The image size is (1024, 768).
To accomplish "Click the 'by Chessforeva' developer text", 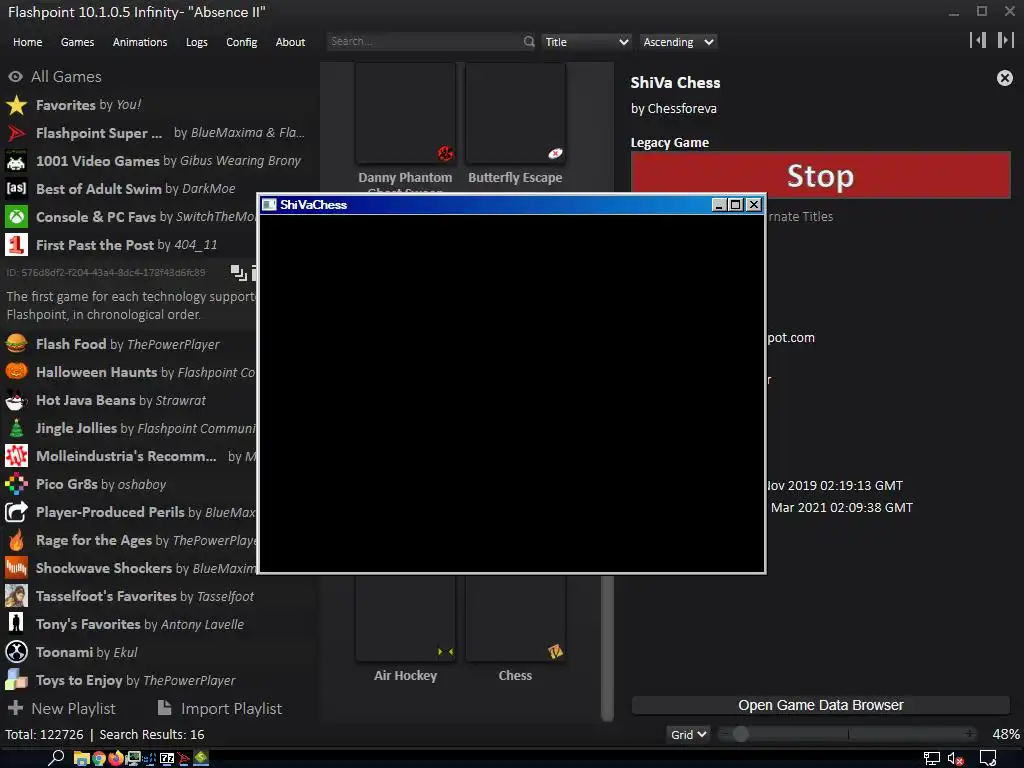I will (673, 108).
